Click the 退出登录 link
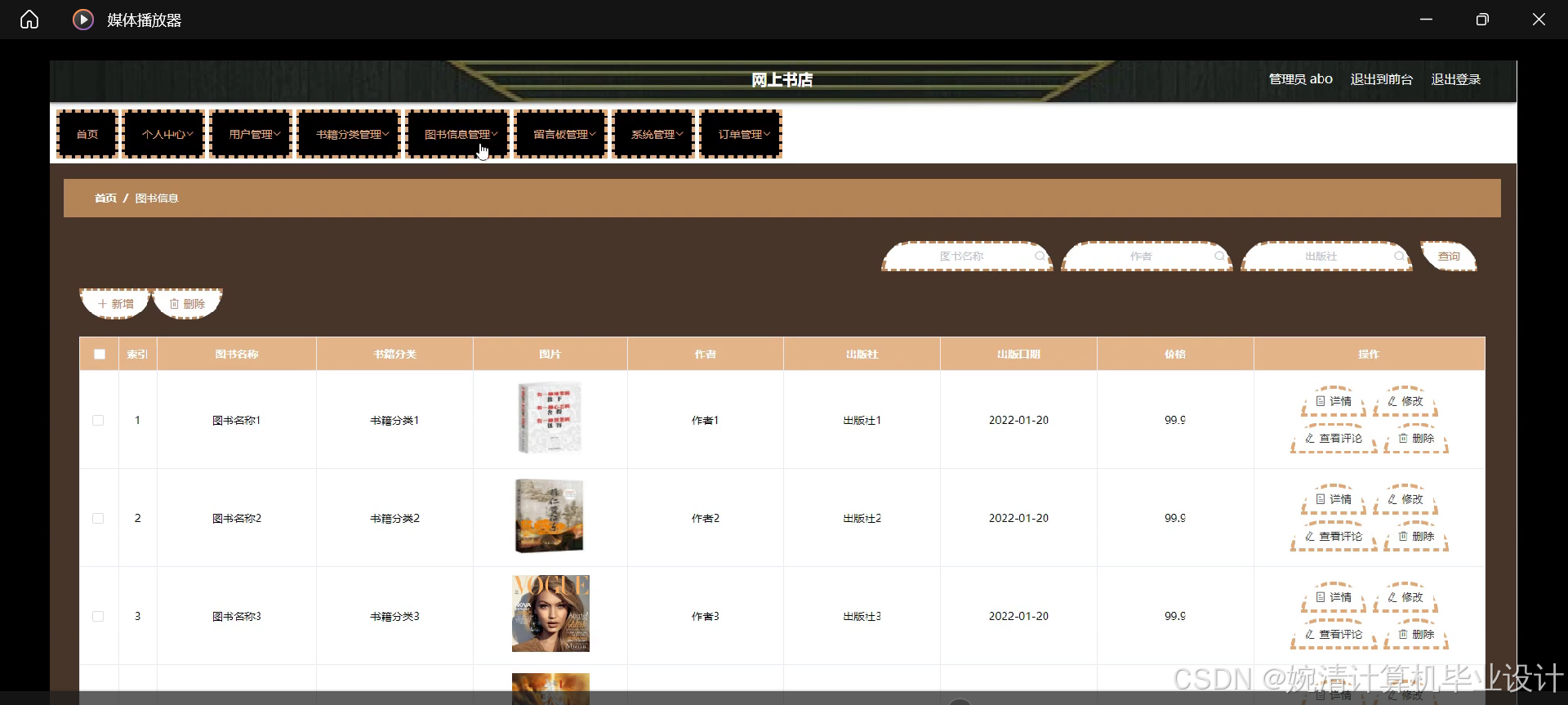This screenshot has height=705, width=1568. [x=1455, y=79]
